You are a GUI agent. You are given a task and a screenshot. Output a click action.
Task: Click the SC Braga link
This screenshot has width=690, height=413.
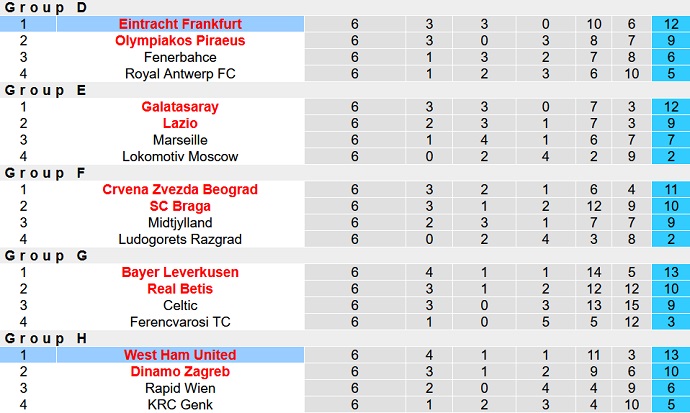(x=180, y=206)
